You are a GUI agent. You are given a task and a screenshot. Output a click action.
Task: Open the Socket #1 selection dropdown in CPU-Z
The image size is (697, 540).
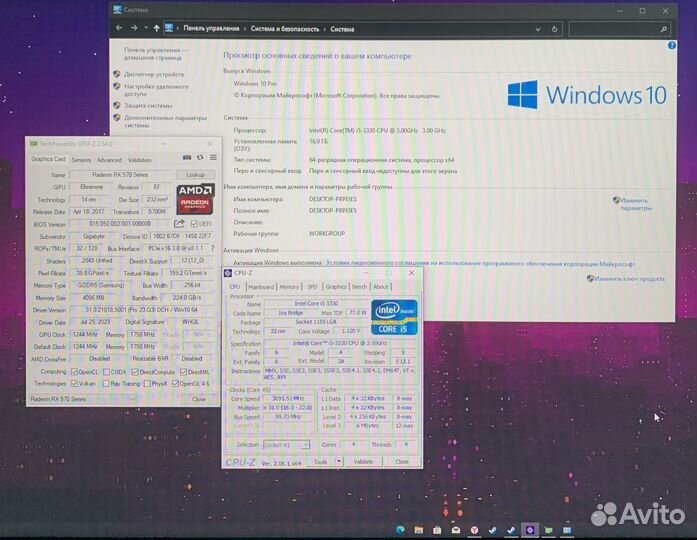[286, 444]
